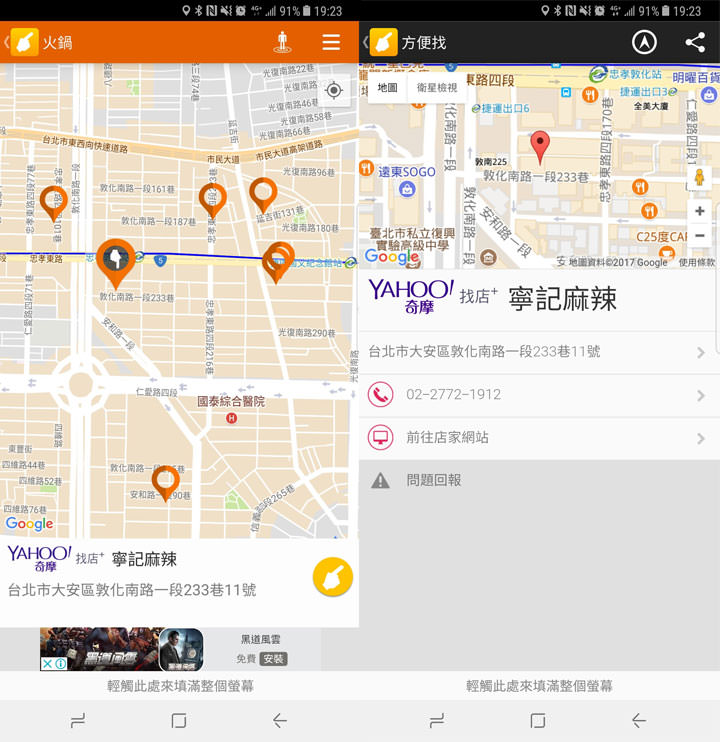Tap the 忠孝敦化站 metro station marker
This screenshot has width=720, height=742.
coord(598,74)
